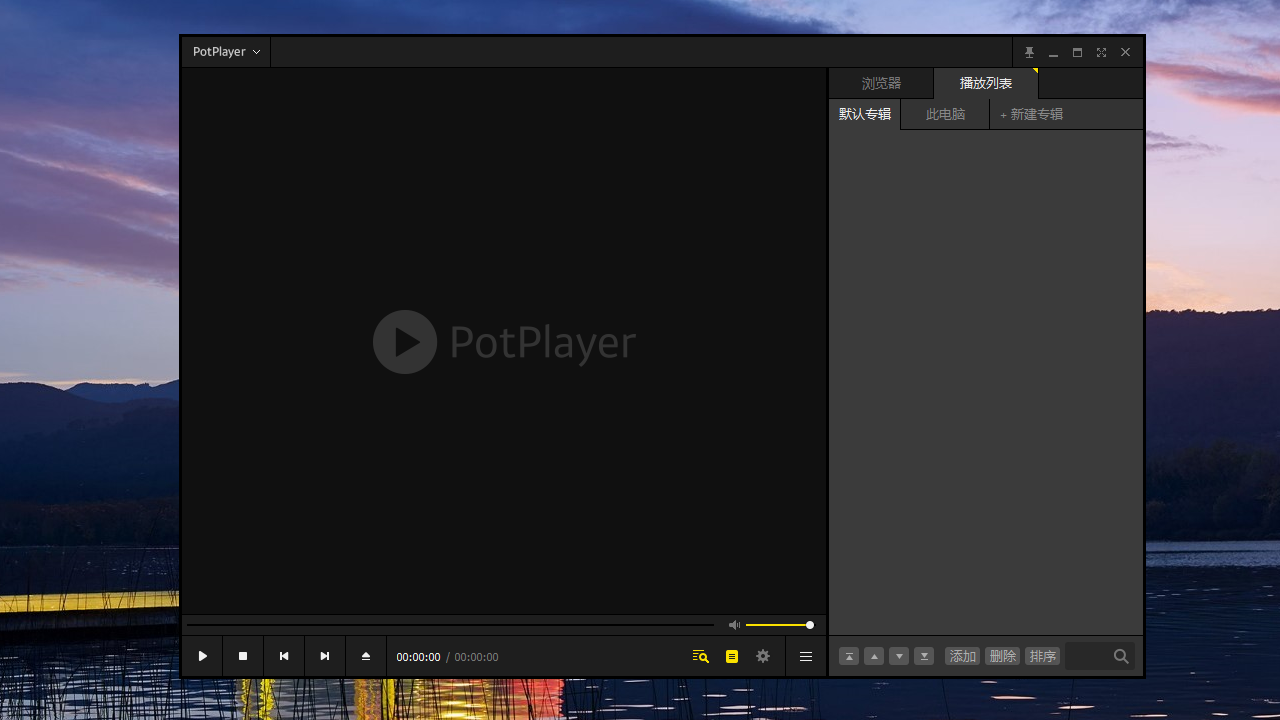Open the PotPlayer main menu dropdown
This screenshot has height=720, width=1280.
(226, 52)
